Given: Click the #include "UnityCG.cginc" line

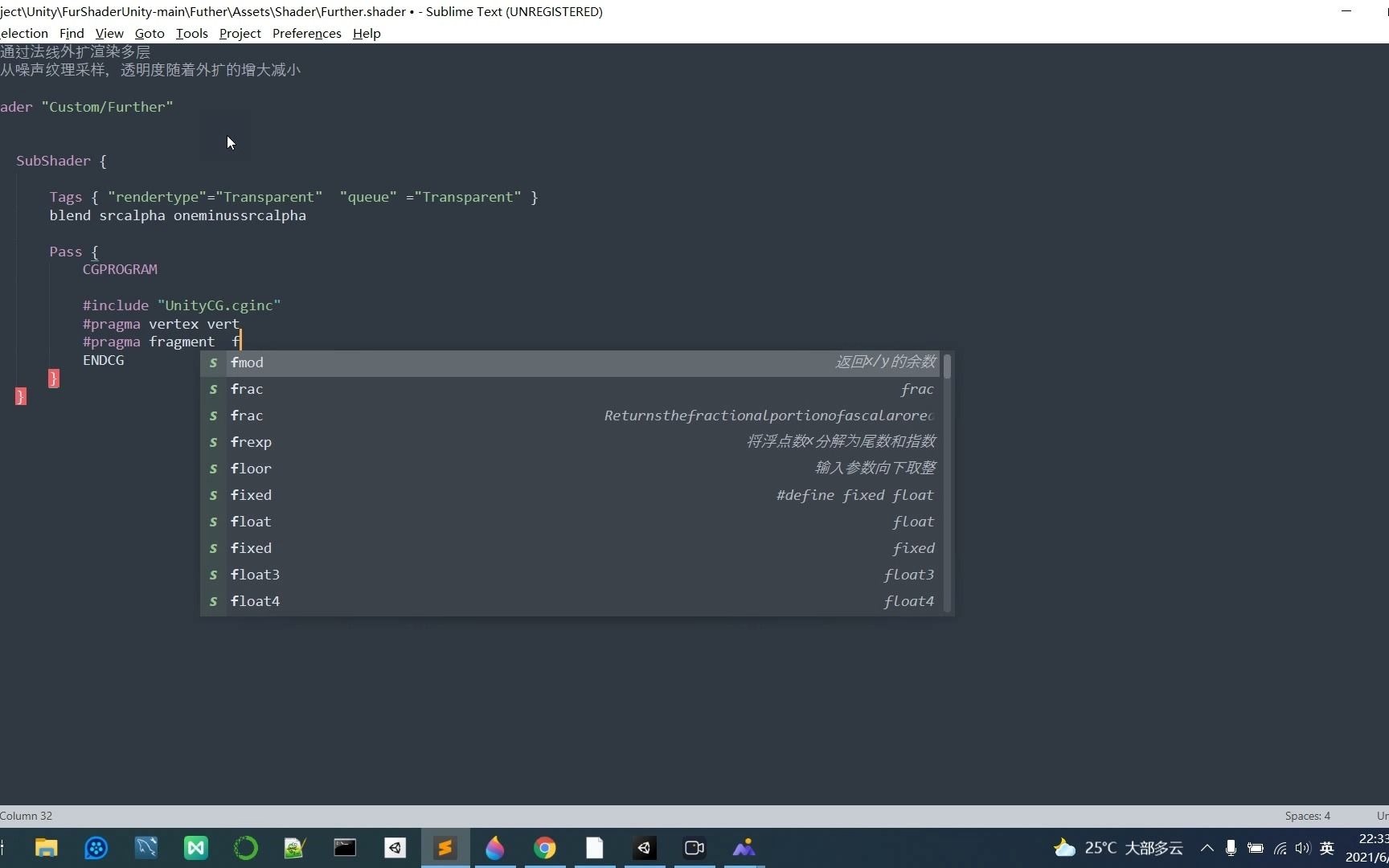Looking at the screenshot, I should click(182, 305).
